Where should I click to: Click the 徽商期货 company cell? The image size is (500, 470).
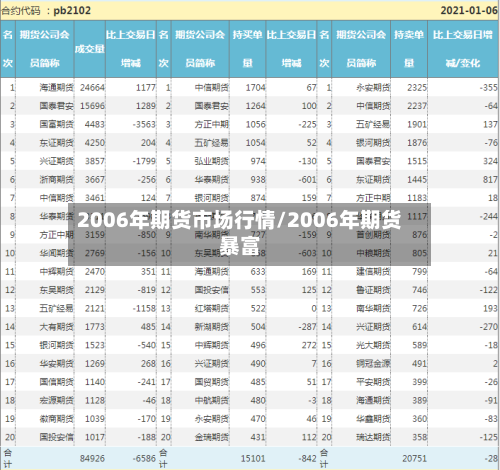coord(57,419)
